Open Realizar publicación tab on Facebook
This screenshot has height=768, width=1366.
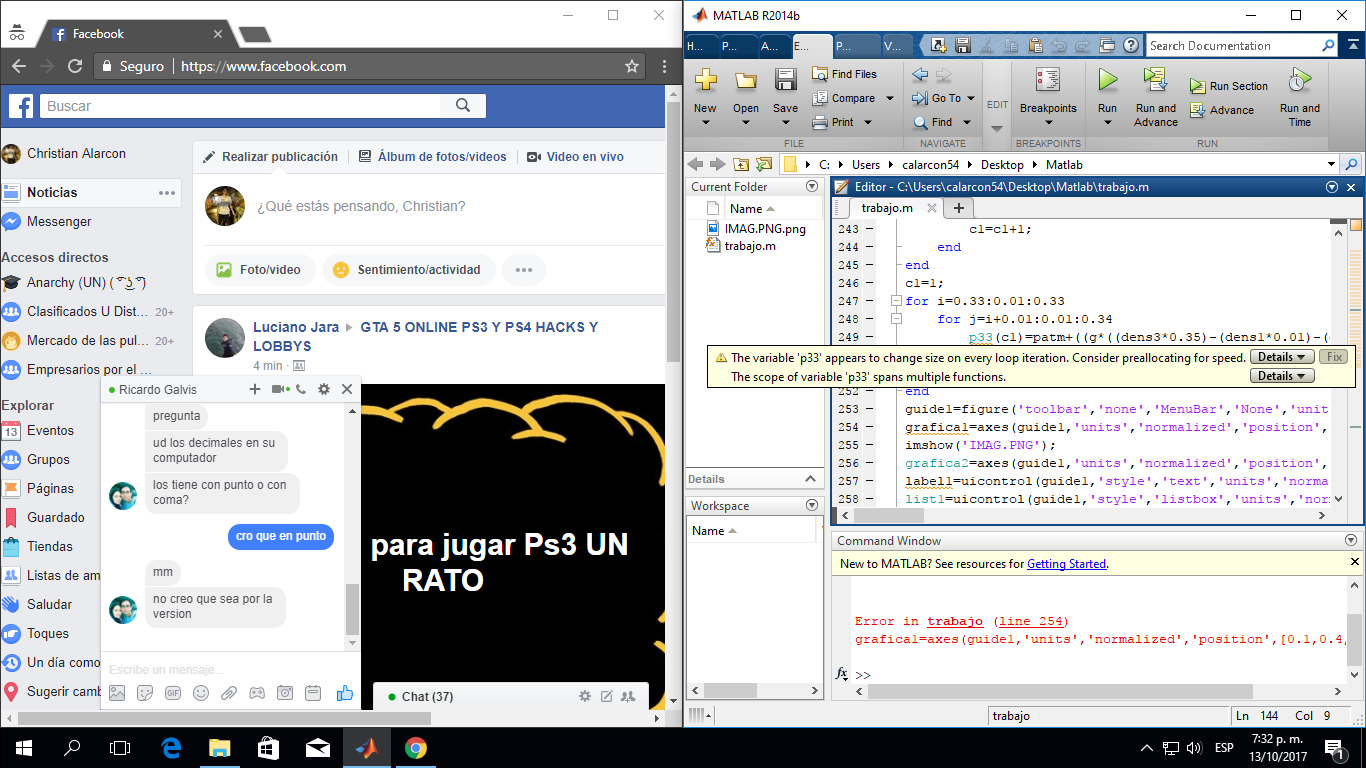tap(270, 157)
